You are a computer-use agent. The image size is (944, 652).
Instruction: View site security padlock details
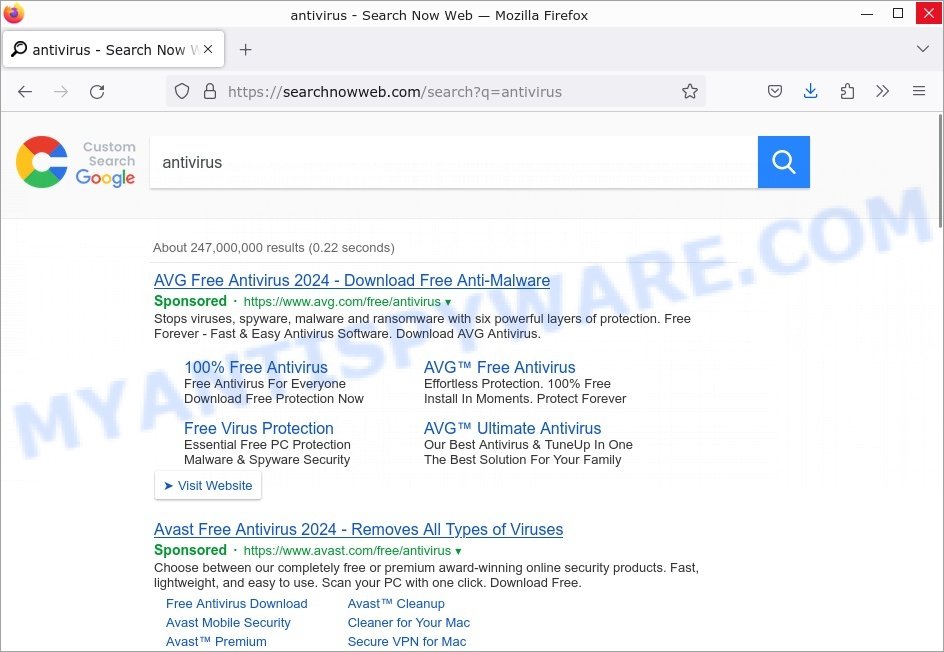210,92
